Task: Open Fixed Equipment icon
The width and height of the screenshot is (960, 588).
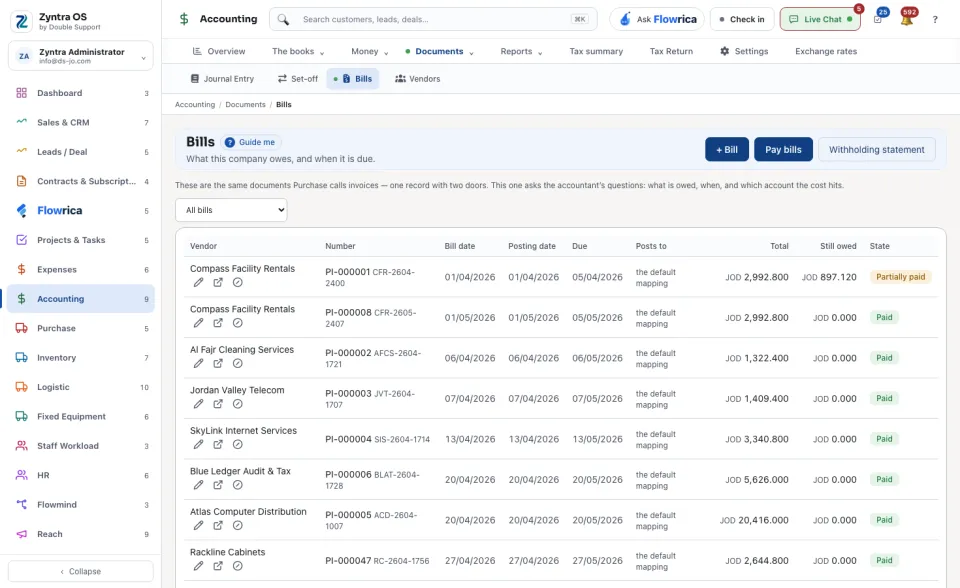Action: 21,416
